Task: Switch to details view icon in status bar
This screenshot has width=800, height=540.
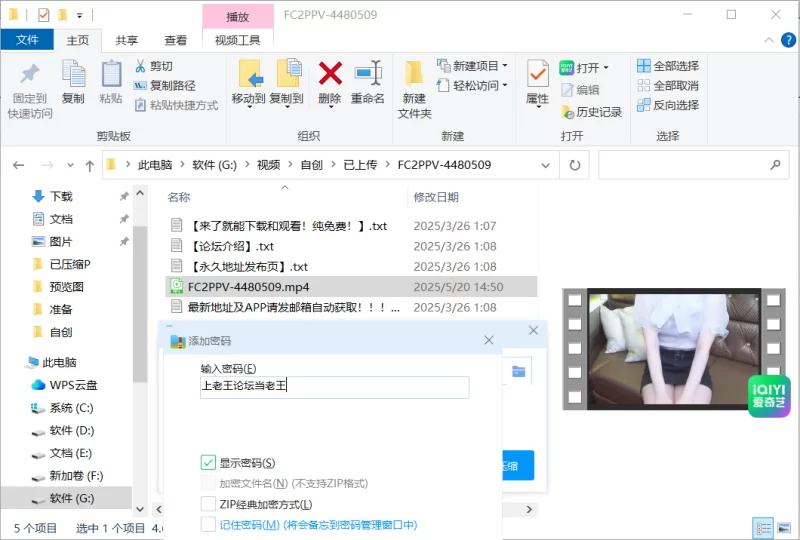Action: click(x=763, y=528)
